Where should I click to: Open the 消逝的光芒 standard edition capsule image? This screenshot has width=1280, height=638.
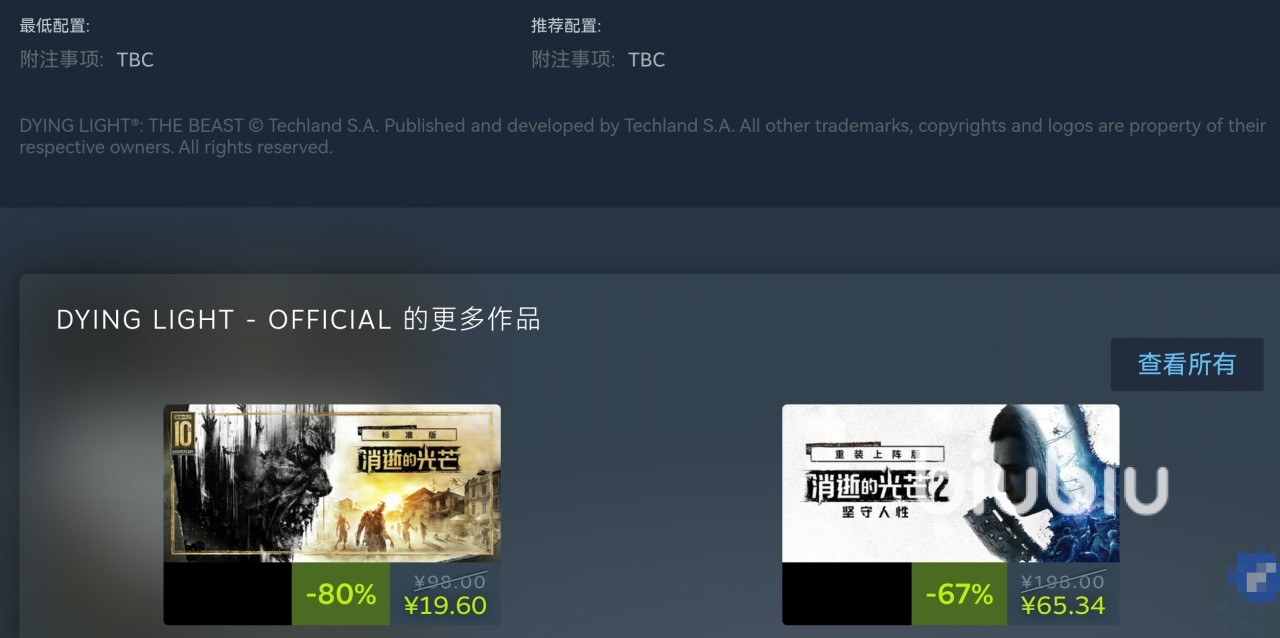click(332, 483)
